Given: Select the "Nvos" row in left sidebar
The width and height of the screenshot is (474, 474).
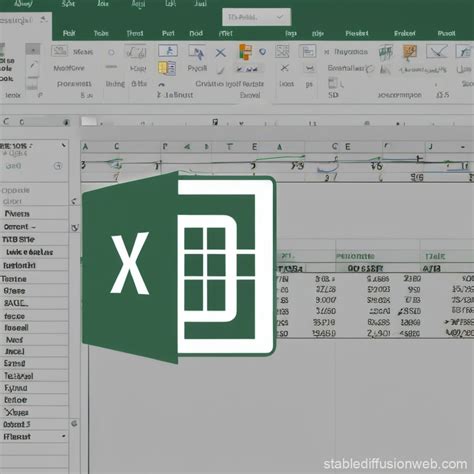Looking at the screenshot, I should 34,340.
